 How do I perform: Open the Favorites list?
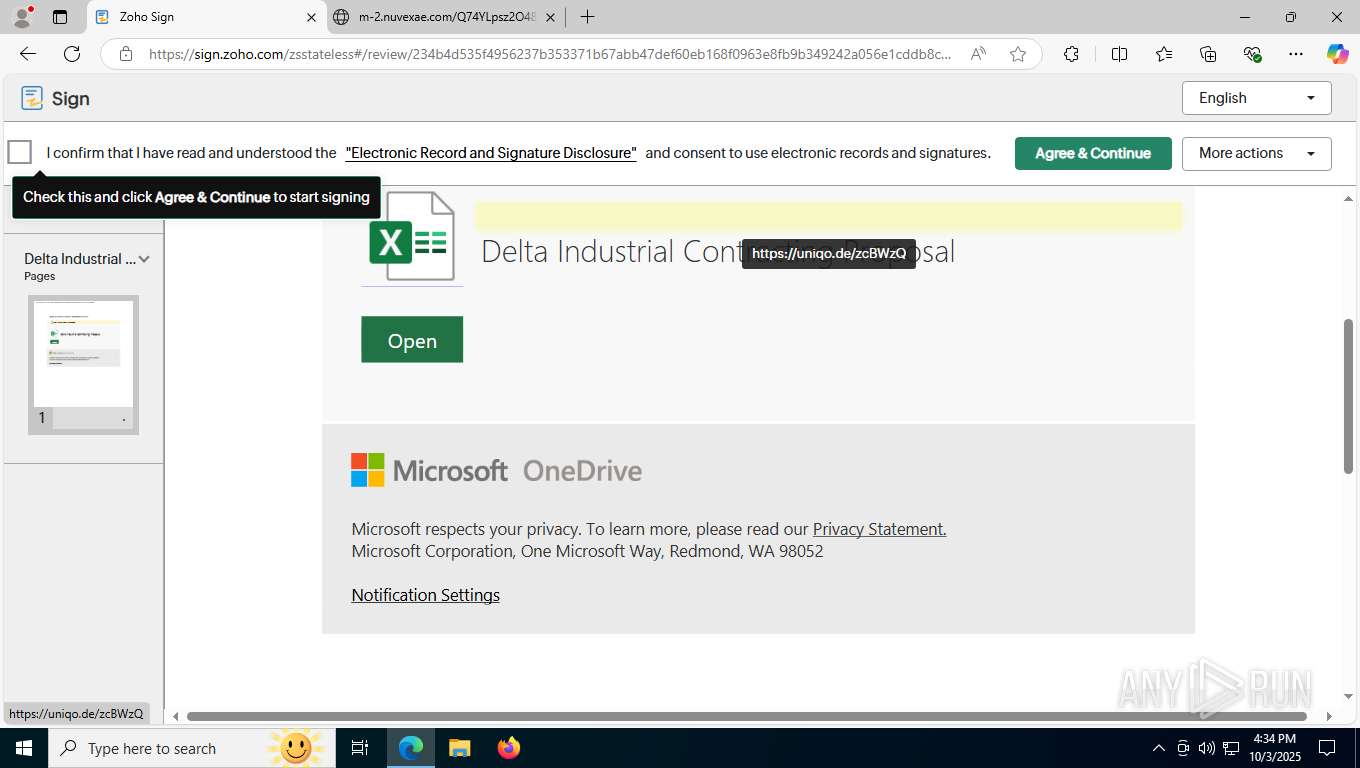pyautogui.click(x=1164, y=54)
